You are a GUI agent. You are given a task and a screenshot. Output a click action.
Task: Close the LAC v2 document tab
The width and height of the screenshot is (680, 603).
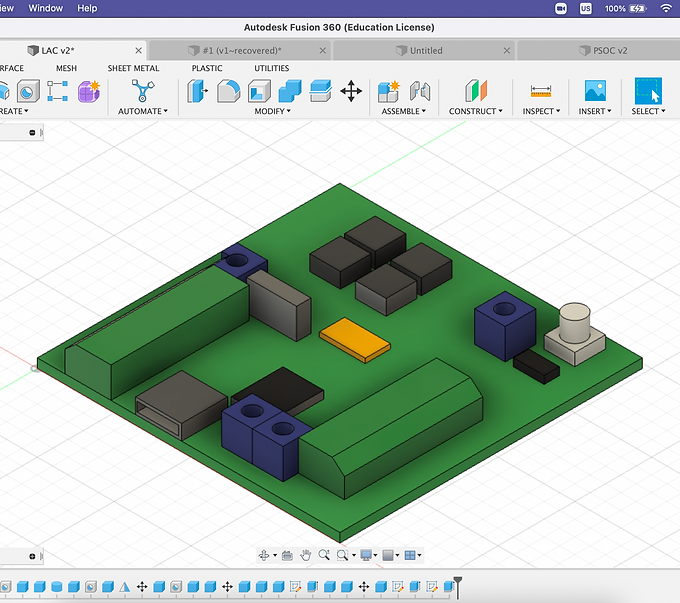(x=138, y=51)
